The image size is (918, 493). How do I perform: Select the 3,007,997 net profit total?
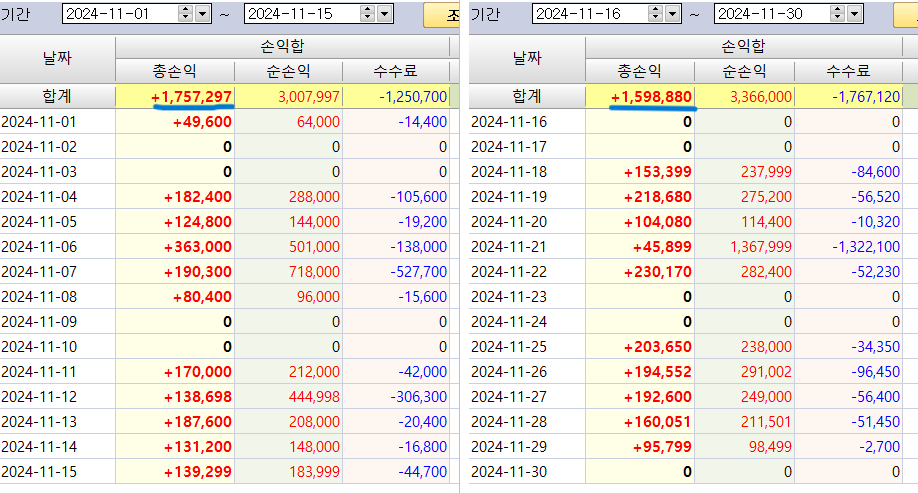(x=288, y=96)
